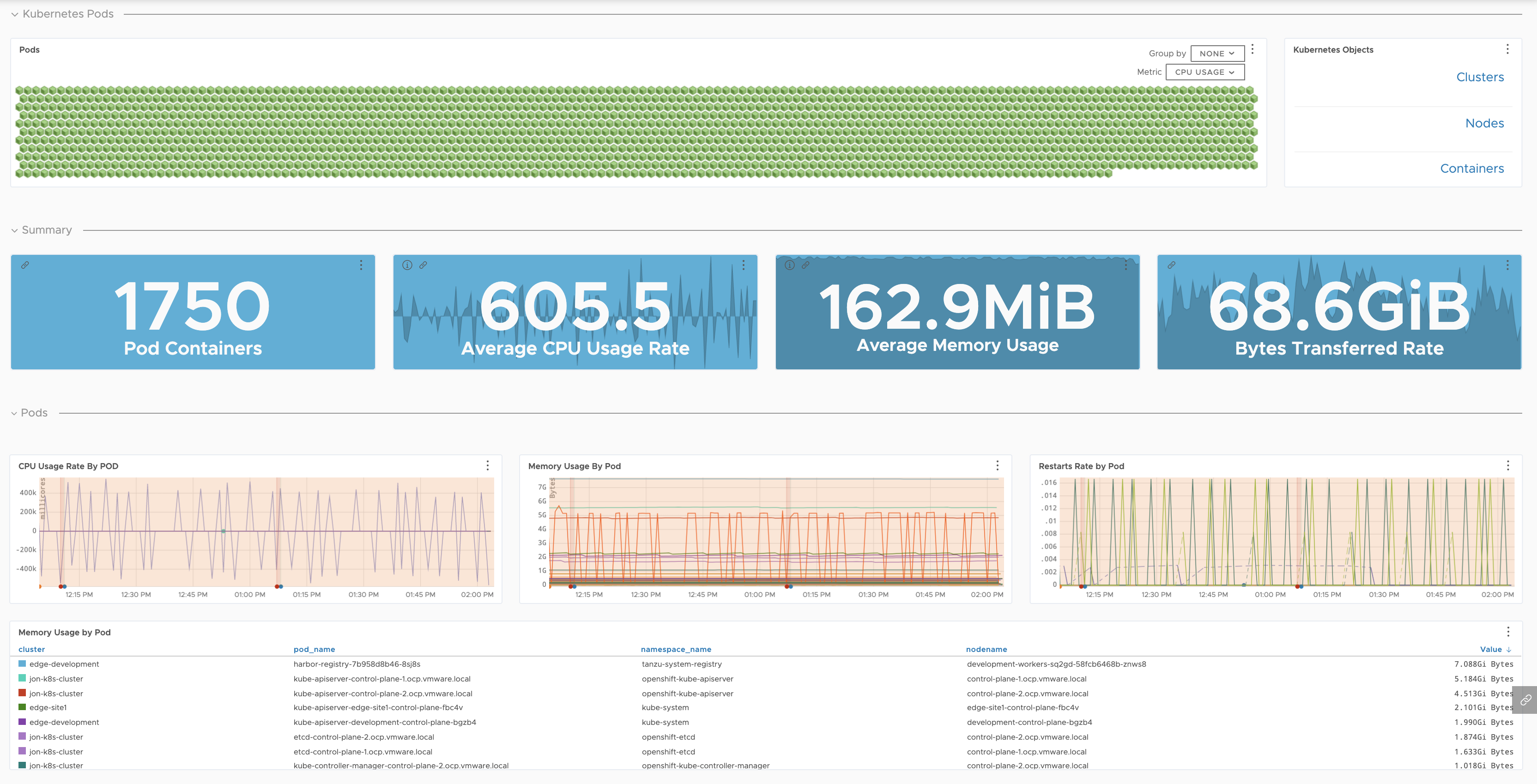Open Memory Usage By Pod chart menu
This screenshot has width=1537, height=784.
(997, 465)
